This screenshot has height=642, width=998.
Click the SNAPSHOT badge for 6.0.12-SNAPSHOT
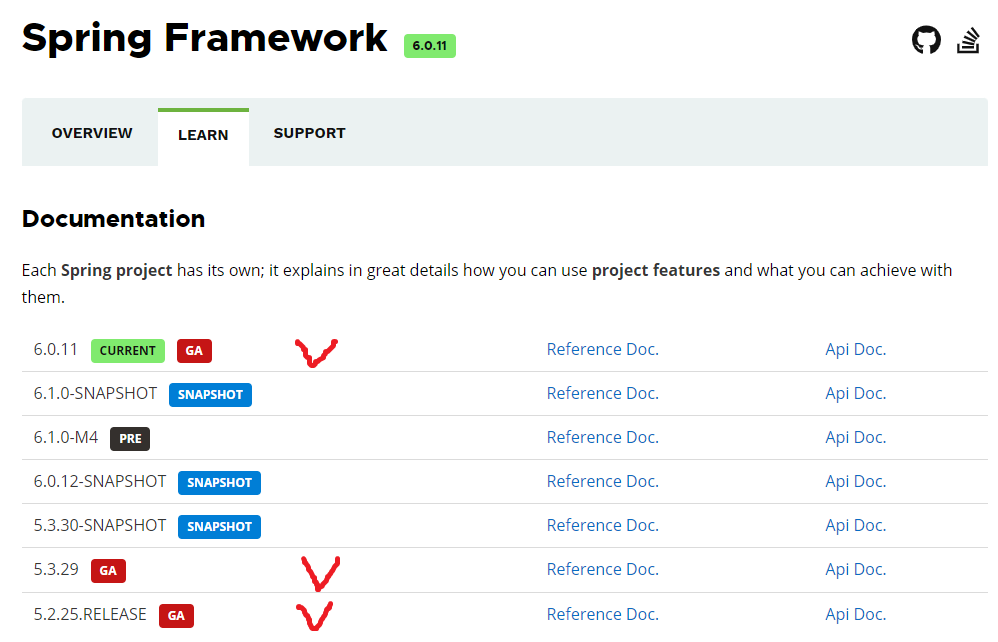click(x=219, y=482)
